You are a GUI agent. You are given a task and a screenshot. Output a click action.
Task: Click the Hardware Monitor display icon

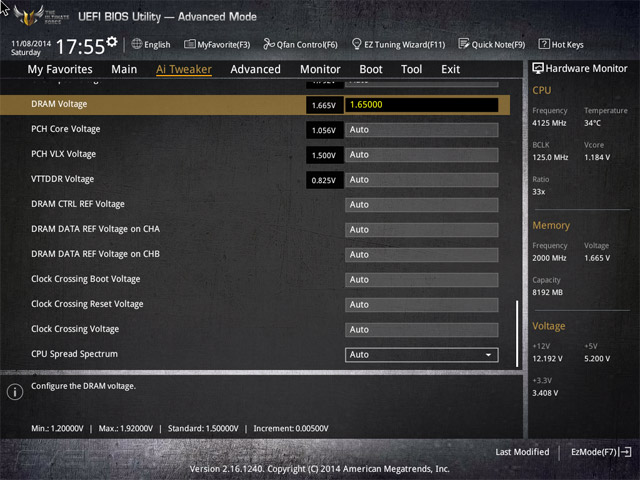click(538, 68)
